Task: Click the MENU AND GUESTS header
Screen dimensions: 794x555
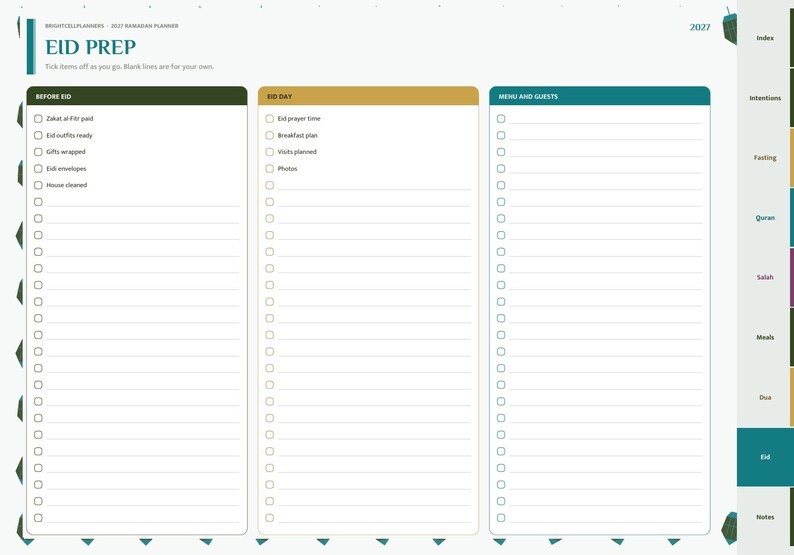Action: pos(600,96)
